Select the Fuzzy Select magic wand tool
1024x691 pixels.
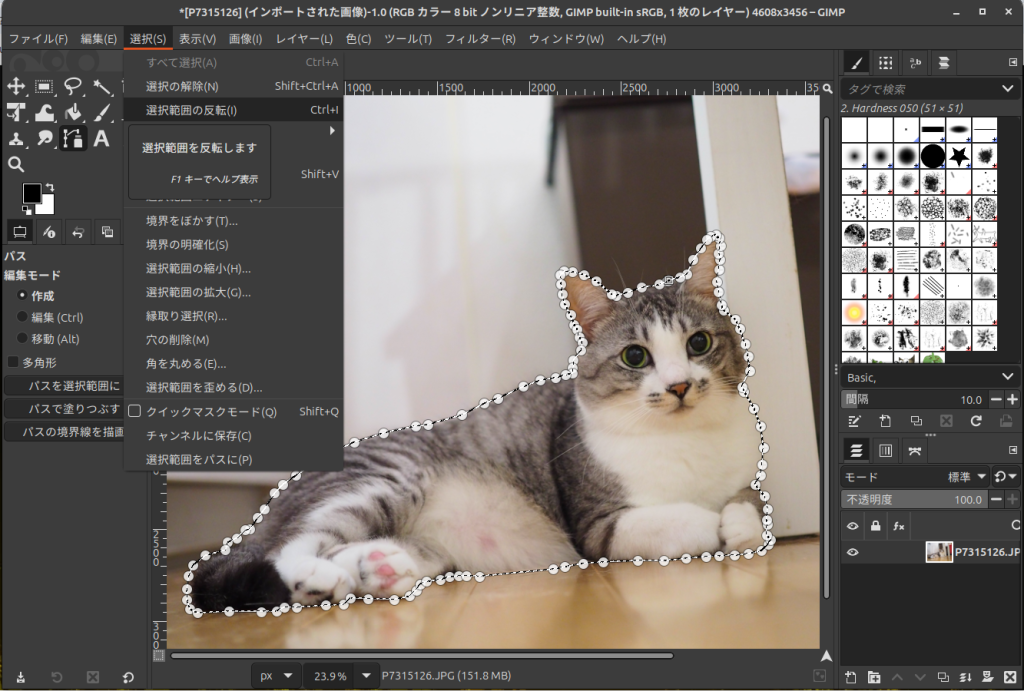101,87
